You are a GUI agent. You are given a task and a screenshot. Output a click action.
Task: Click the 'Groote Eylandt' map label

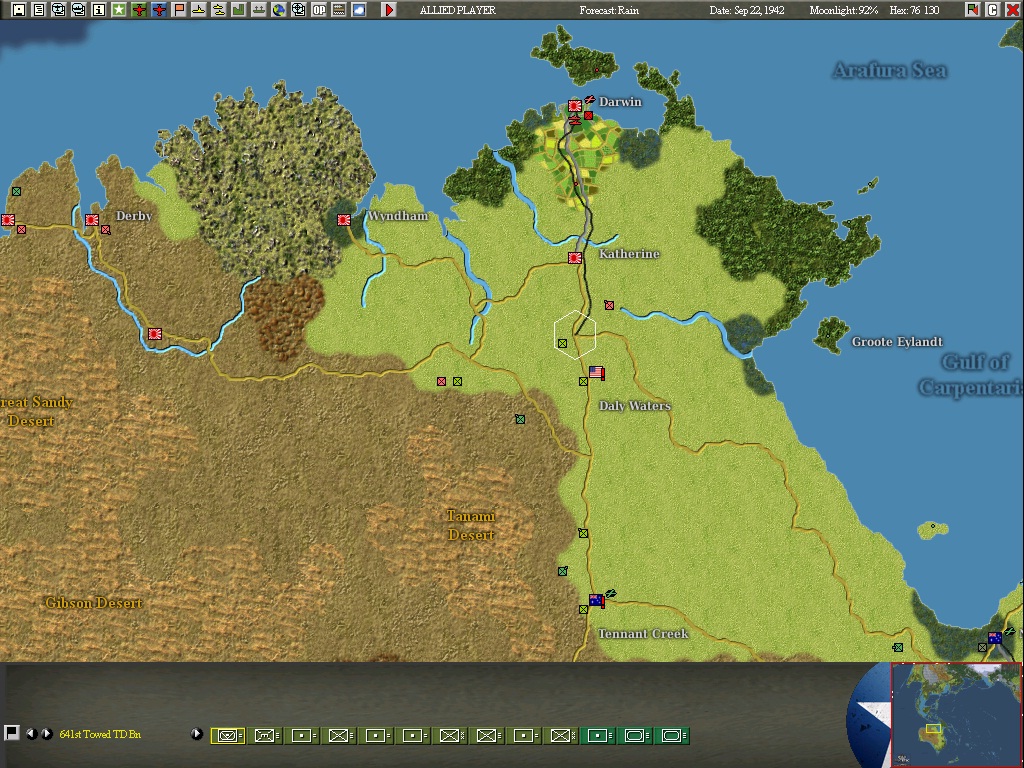click(x=897, y=342)
